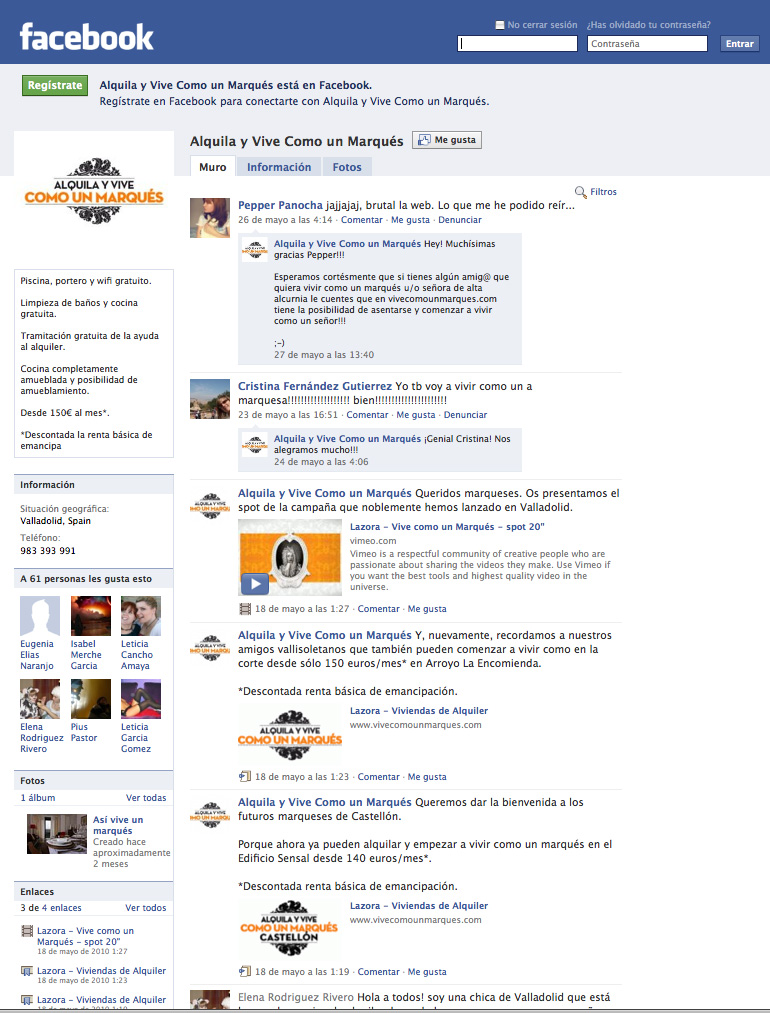The height and width of the screenshot is (1013, 770).
Task: Click Denunciar on Pepper Panocha's post
Action: click(460, 220)
